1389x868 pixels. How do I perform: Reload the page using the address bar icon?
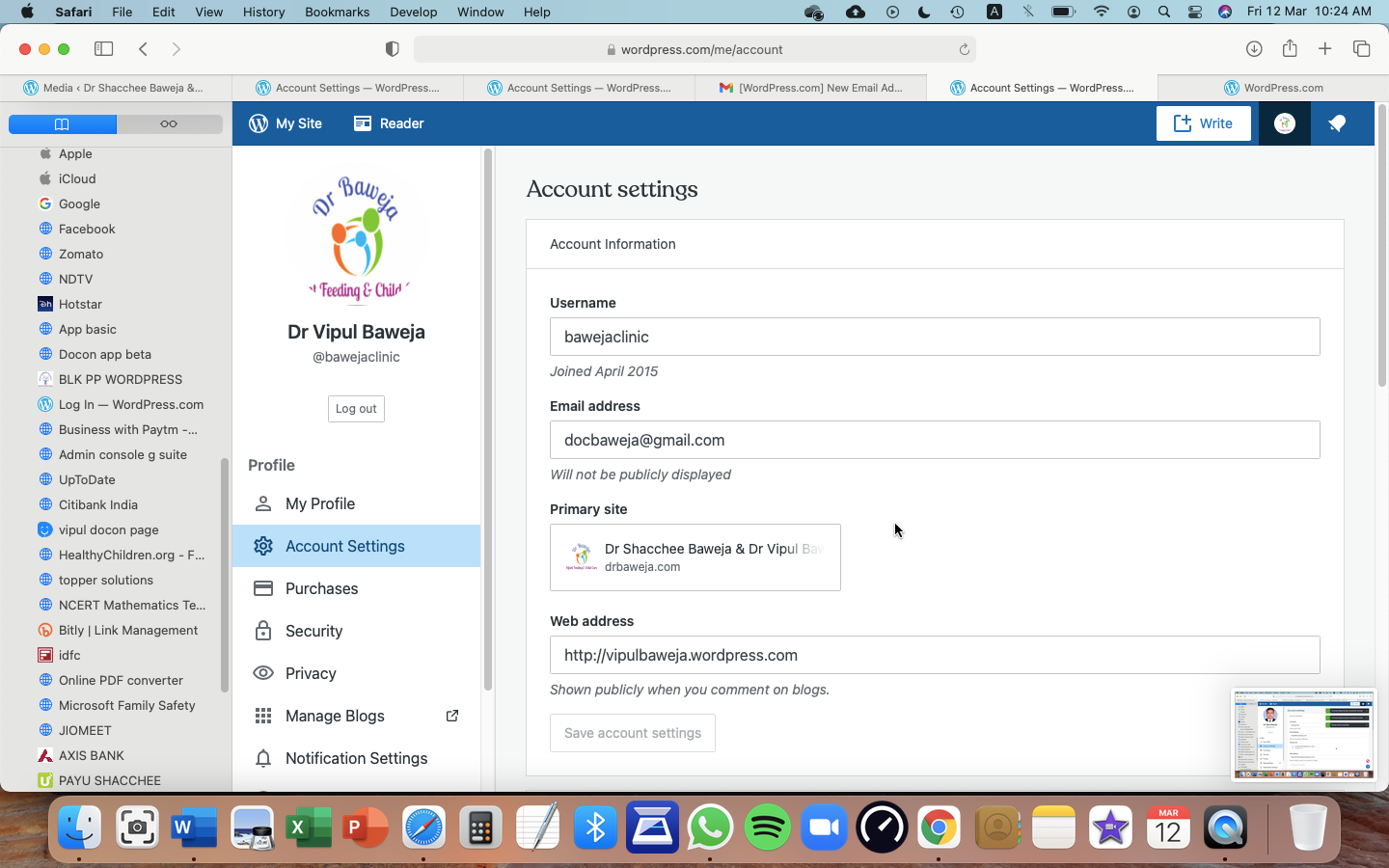(x=964, y=49)
